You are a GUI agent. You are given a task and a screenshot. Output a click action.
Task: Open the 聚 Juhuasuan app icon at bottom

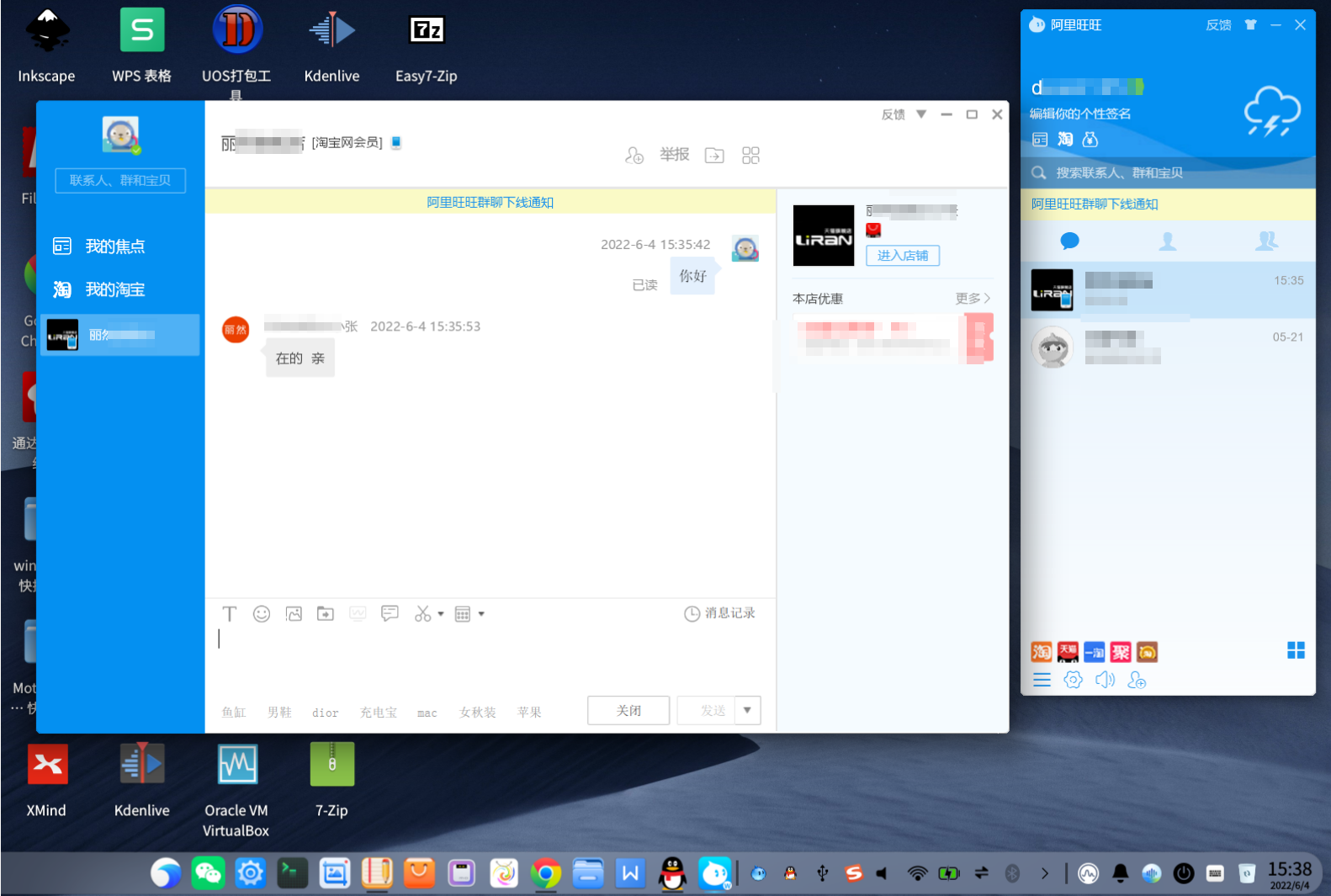point(1121,652)
